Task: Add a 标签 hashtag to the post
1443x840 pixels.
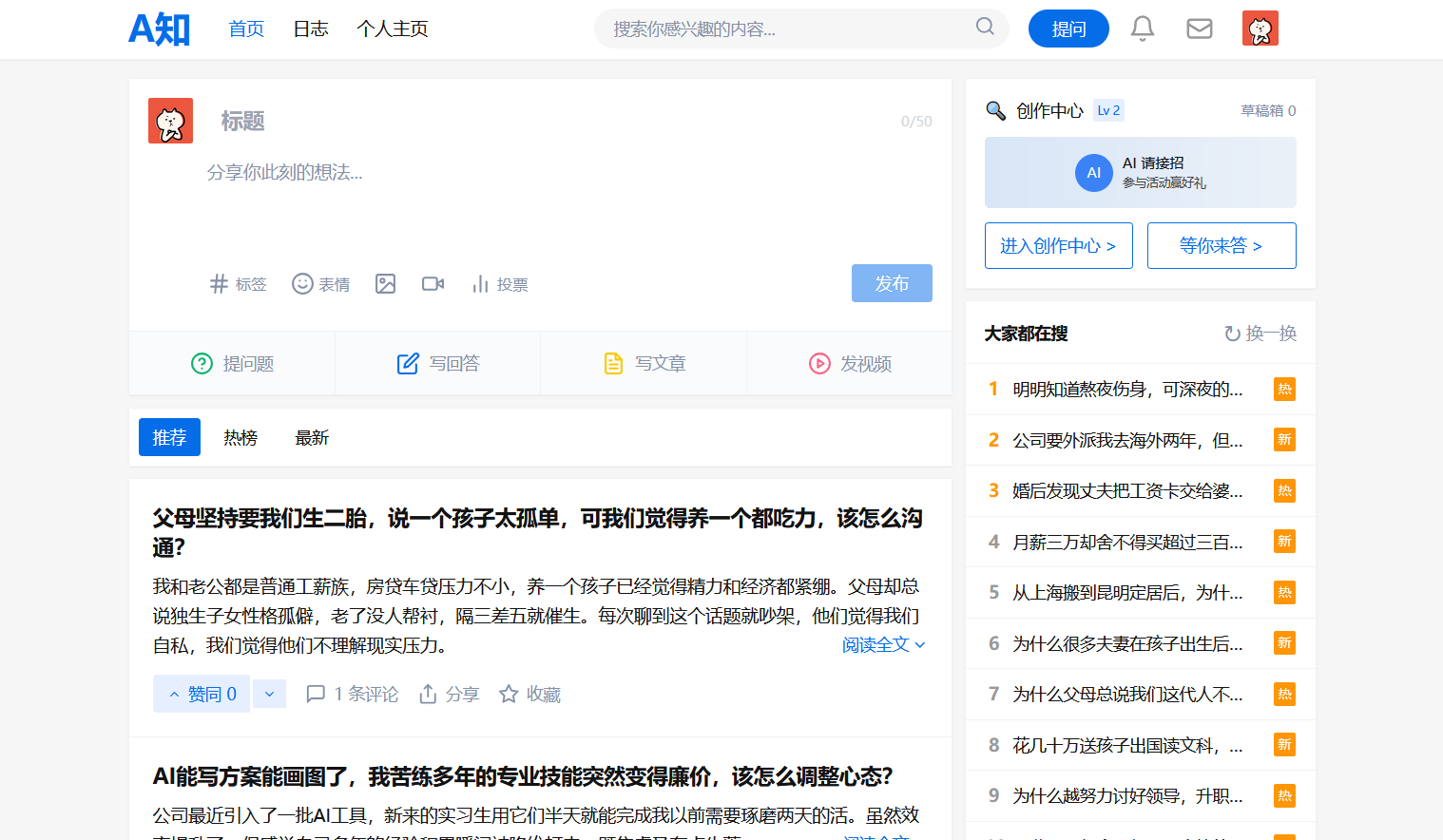Action: (x=238, y=284)
